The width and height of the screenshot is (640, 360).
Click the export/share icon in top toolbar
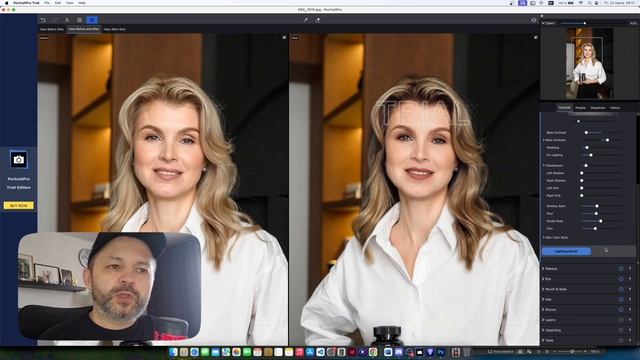[318, 20]
